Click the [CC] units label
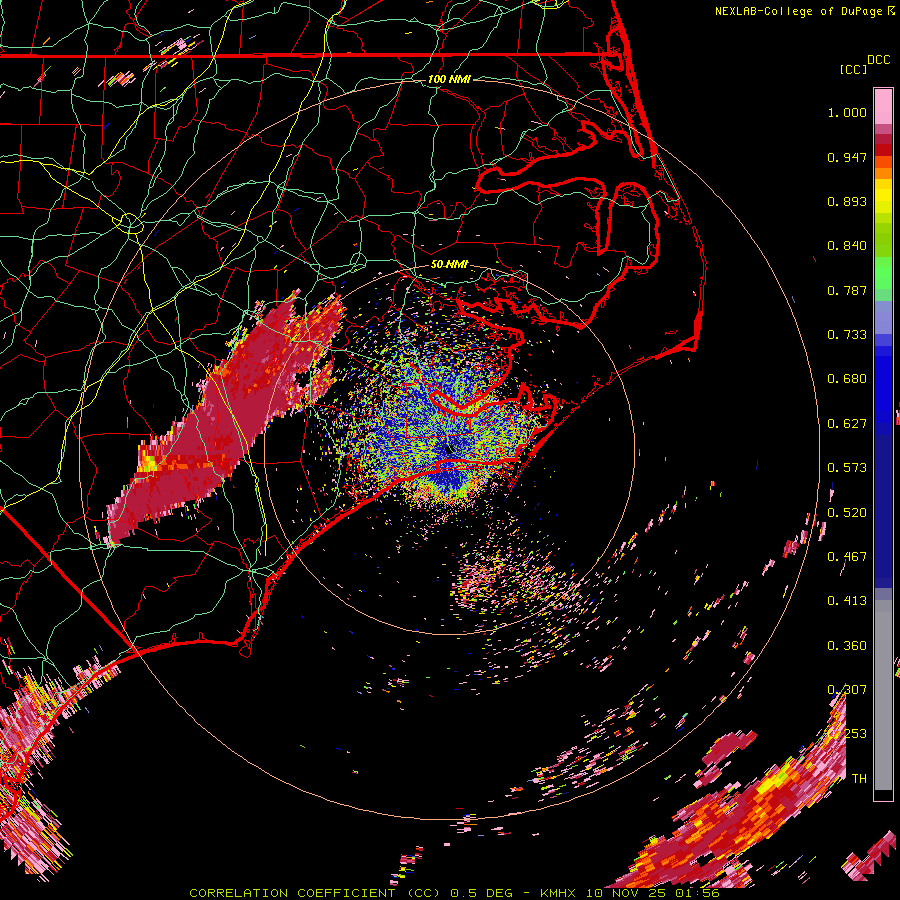Image resolution: width=900 pixels, height=900 pixels. click(x=853, y=69)
